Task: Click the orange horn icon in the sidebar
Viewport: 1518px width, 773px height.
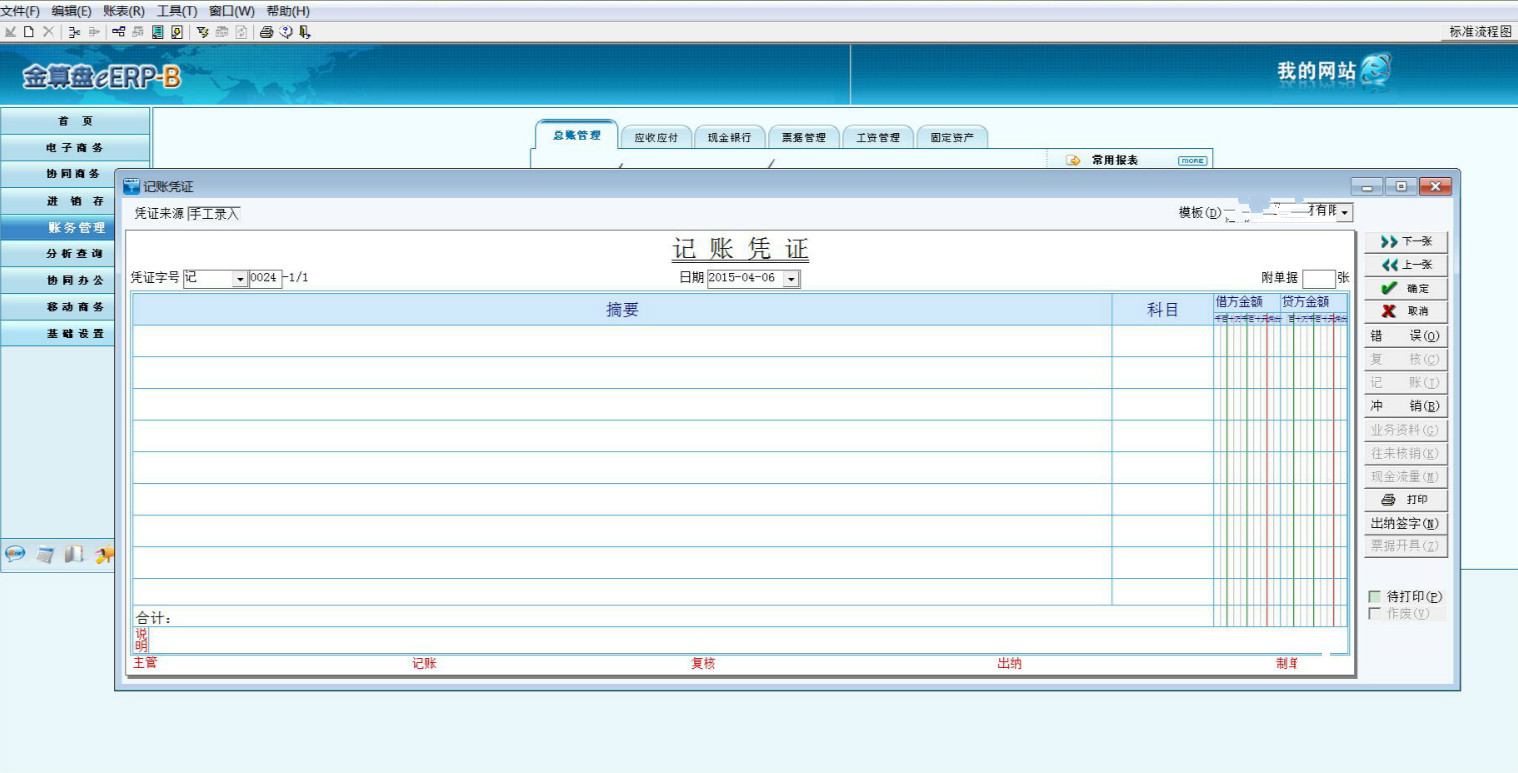Action: click(104, 554)
